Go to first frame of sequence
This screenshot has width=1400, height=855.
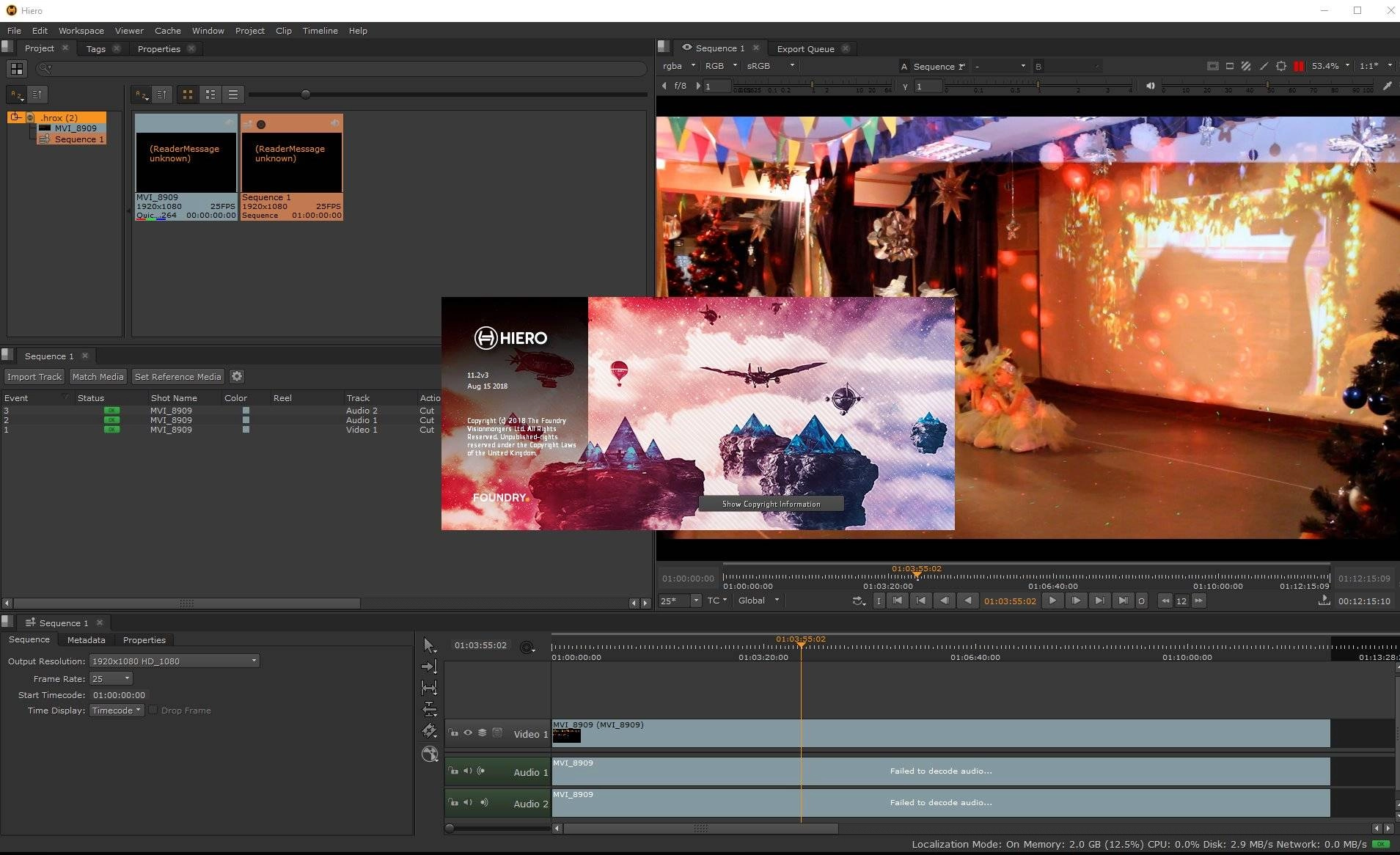(x=897, y=601)
